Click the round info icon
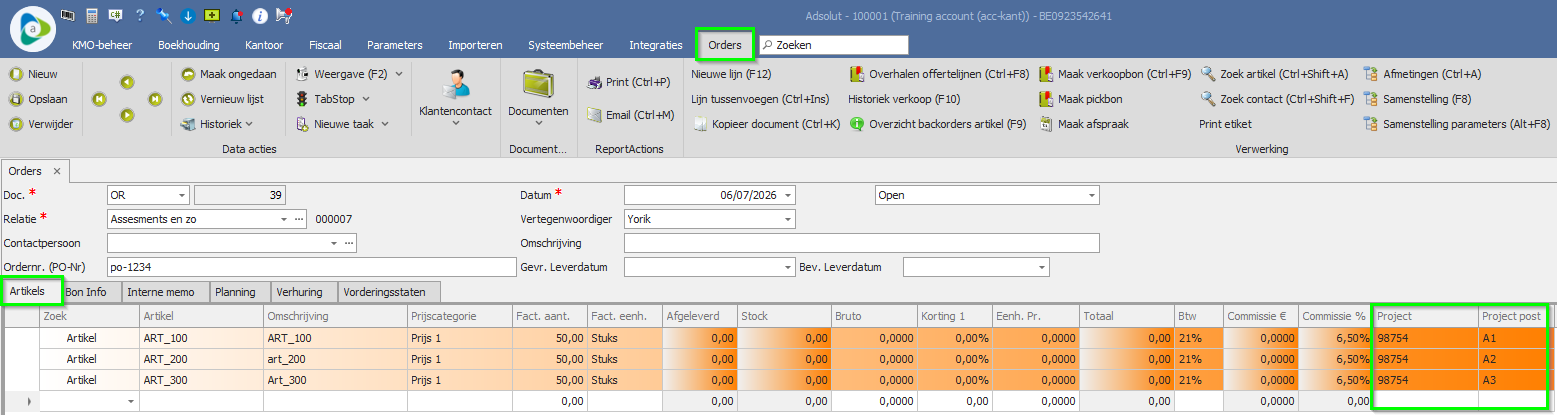This screenshot has height=415, width=1557. [x=259, y=15]
